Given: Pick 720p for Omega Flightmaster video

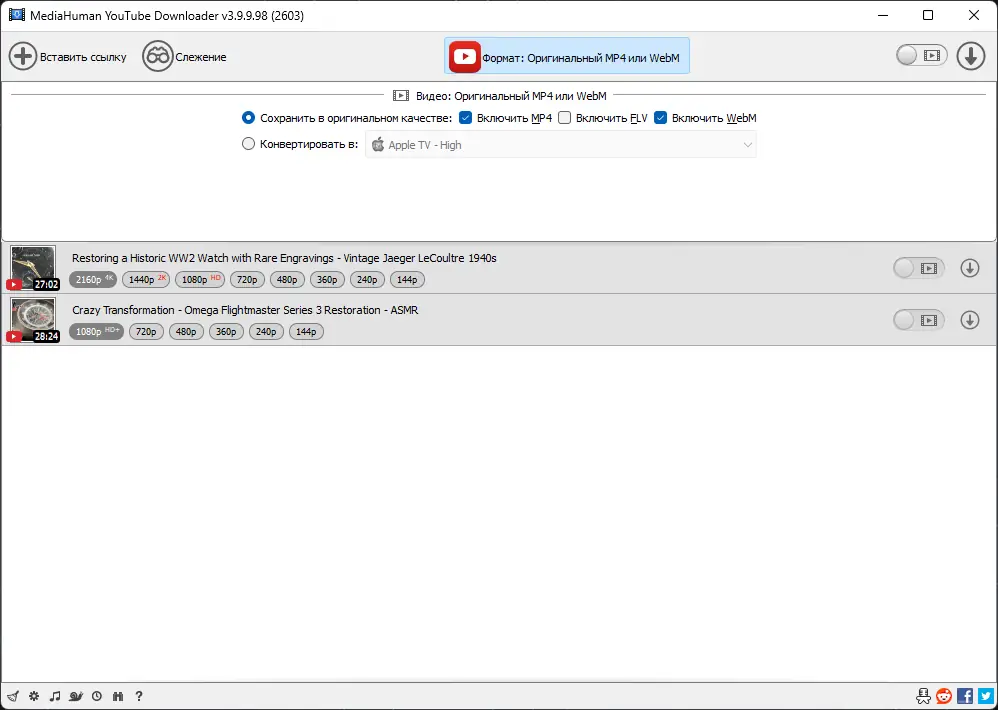Looking at the screenshot, I should pos(146,331).
